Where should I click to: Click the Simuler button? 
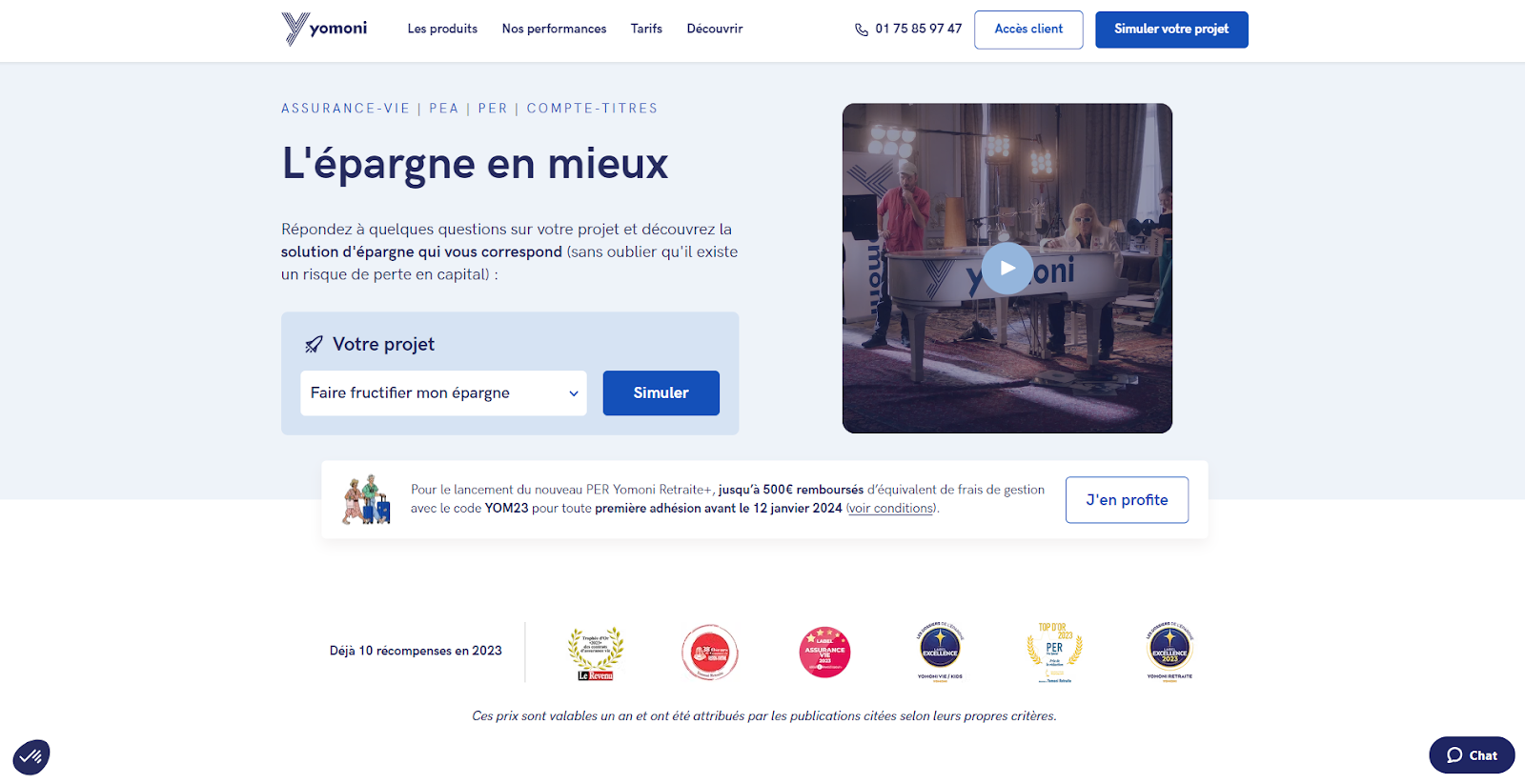[x=661, y=393]
